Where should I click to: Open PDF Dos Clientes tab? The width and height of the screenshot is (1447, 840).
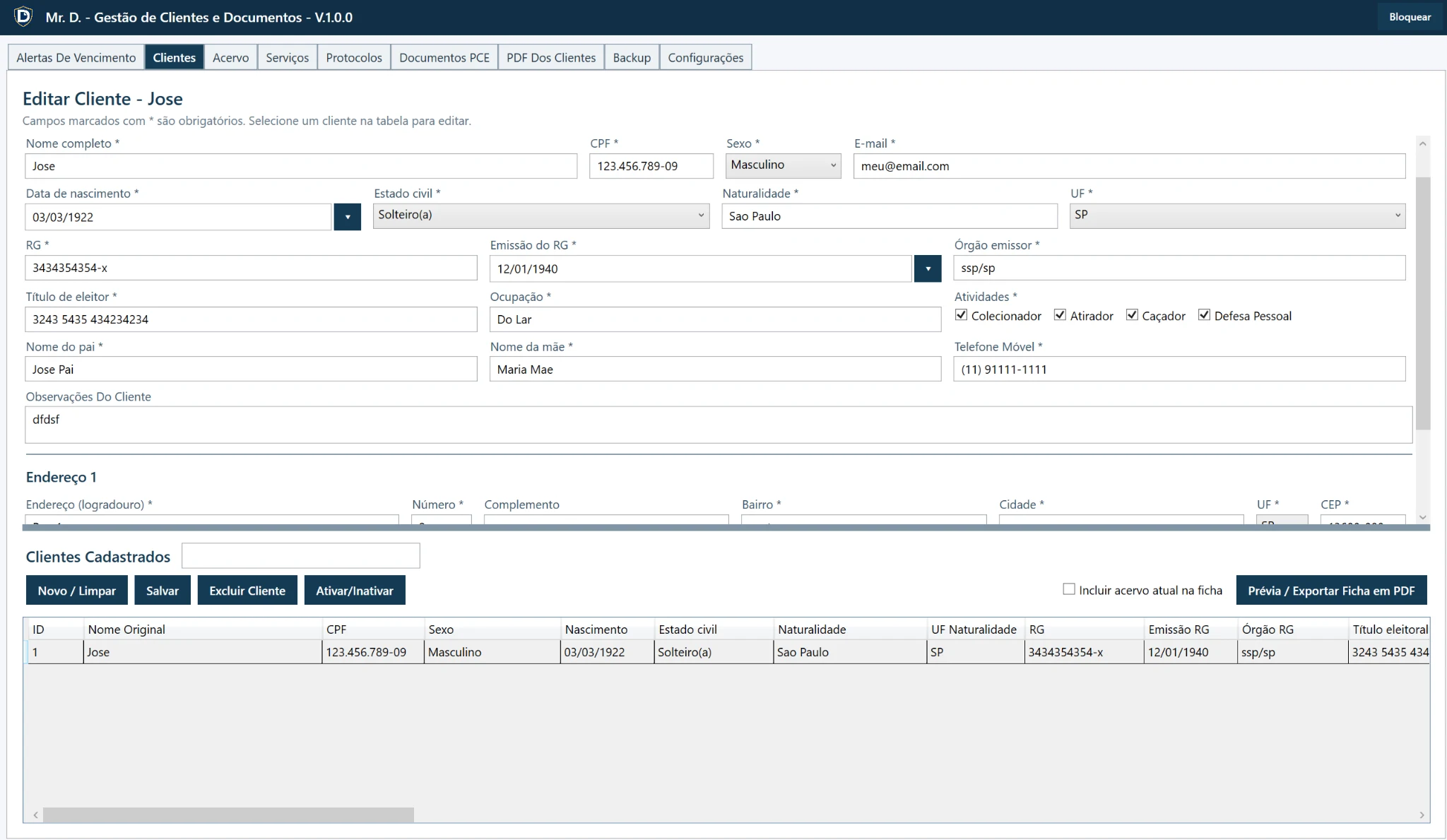tap(551, 57)
